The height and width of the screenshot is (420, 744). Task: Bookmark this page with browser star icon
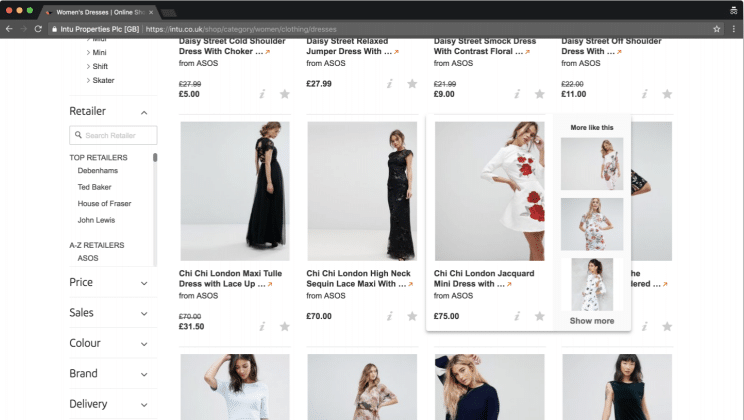716,29
